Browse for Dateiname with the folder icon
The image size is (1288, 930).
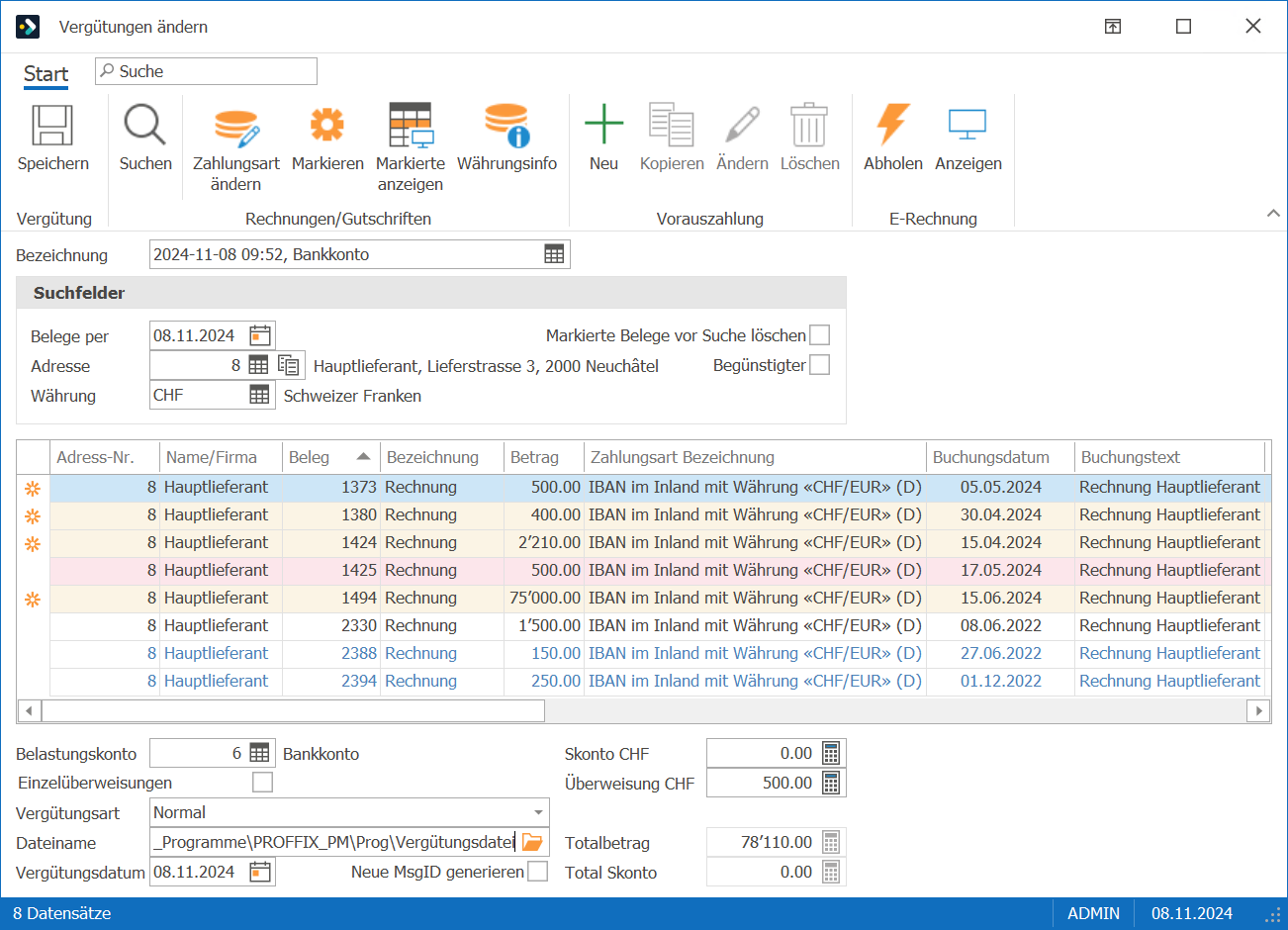point(532,842)
